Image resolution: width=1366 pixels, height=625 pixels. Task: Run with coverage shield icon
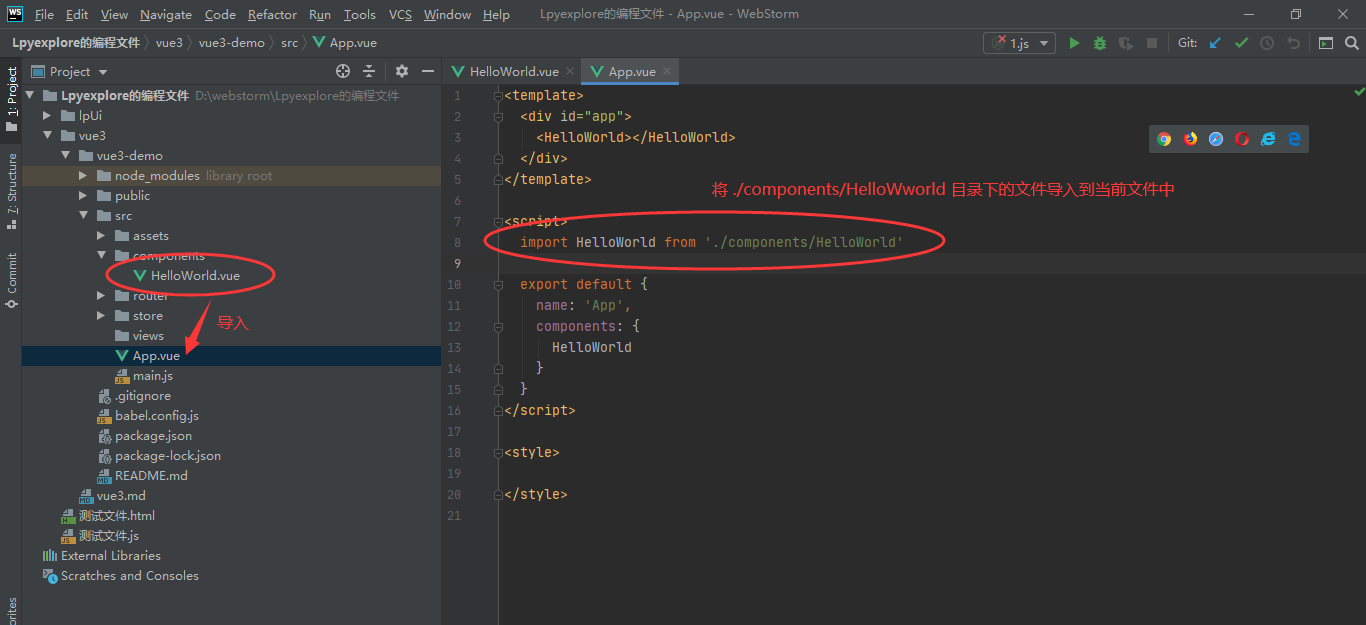click(x=1126, y=43)
